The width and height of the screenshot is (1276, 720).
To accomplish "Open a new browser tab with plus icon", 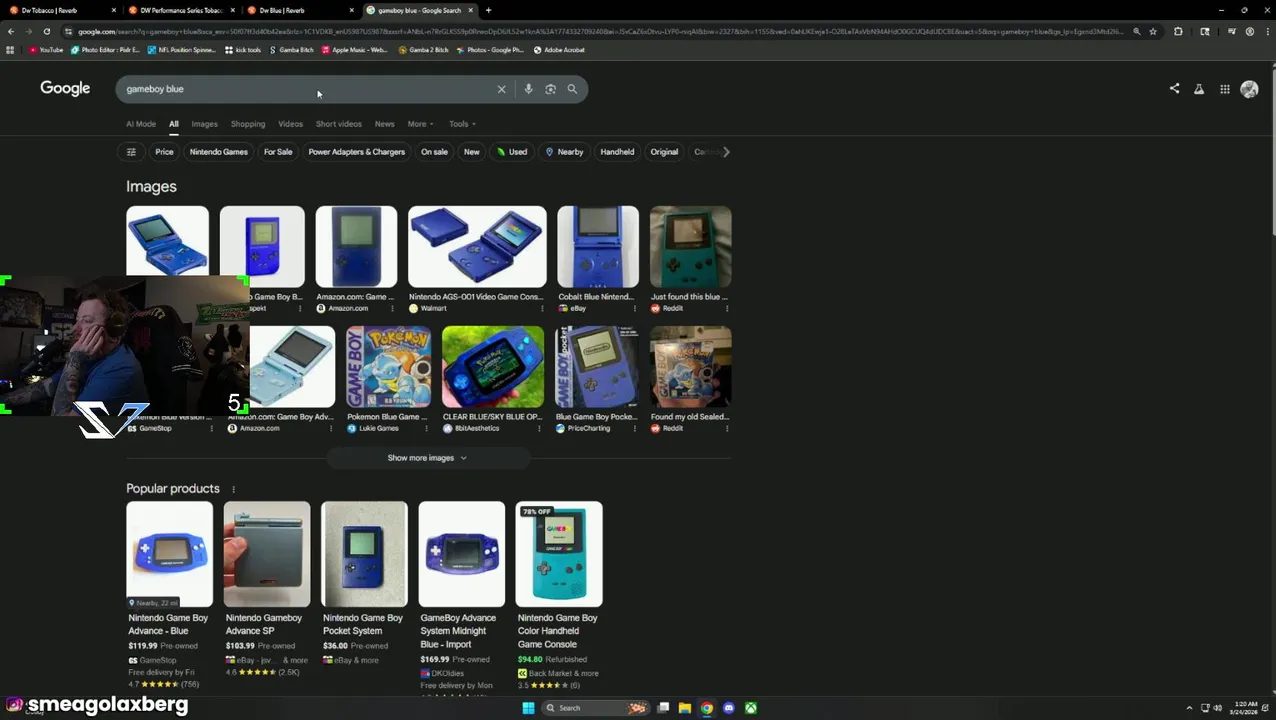I will [x=488, y=10].
